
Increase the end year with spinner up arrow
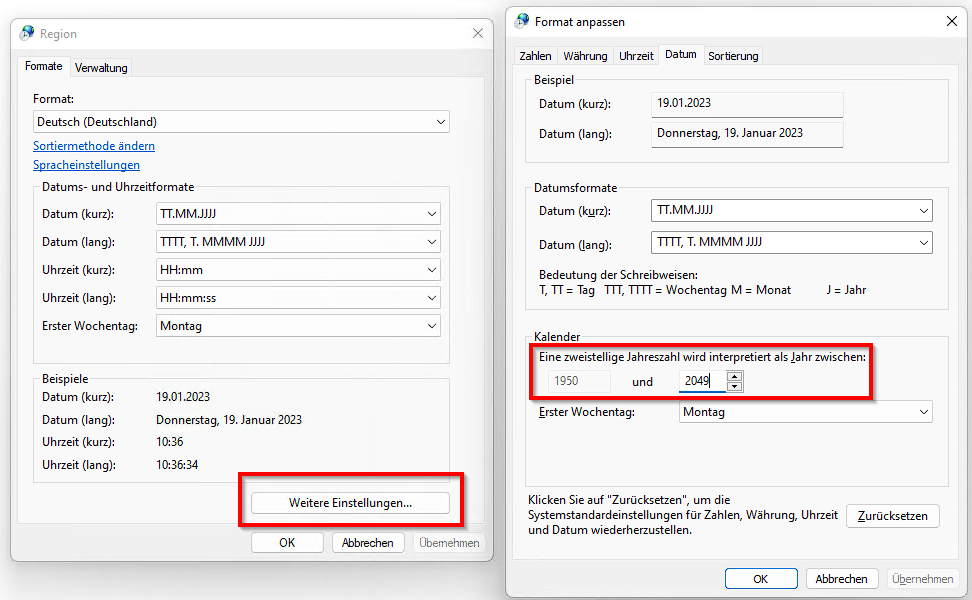[735, 376]
